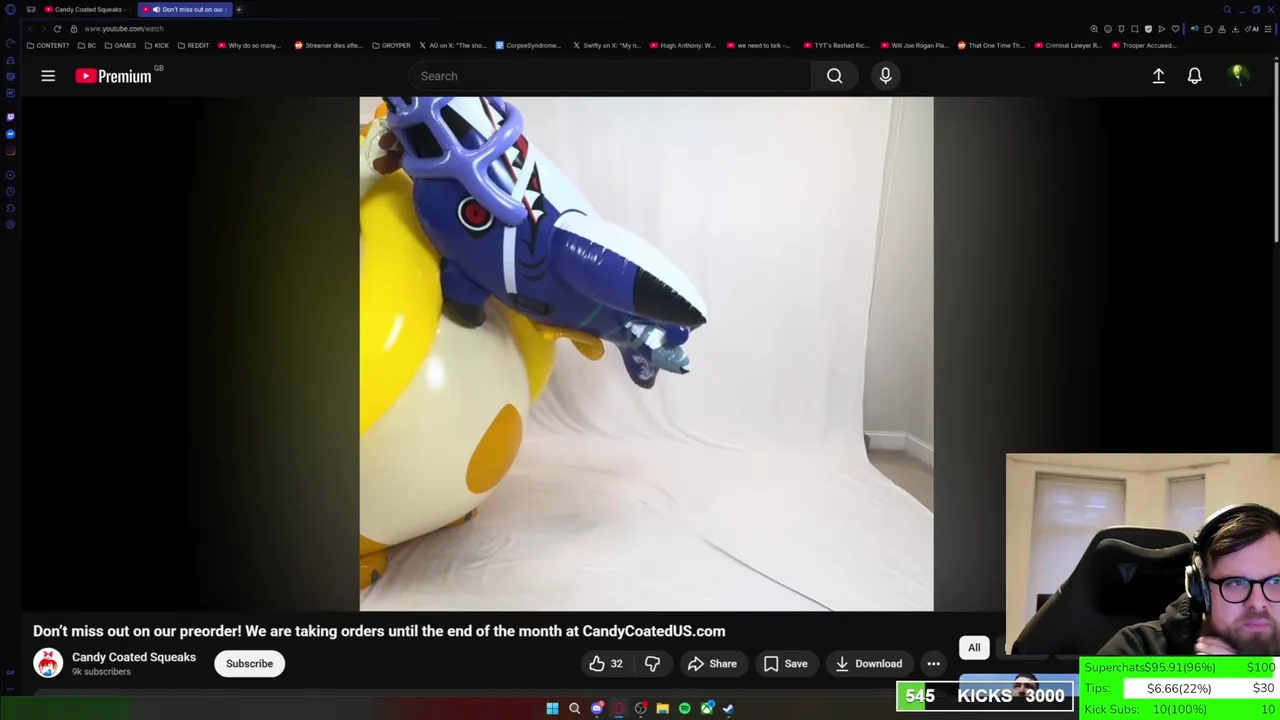
Task: Open Spotify from the taskbar
Action: click(684, 708)
